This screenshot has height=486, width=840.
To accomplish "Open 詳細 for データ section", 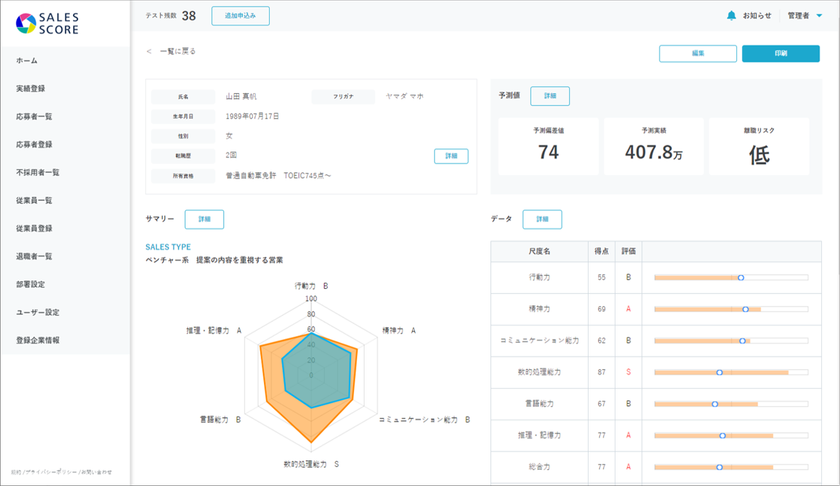I will click(x=542, y=219).
